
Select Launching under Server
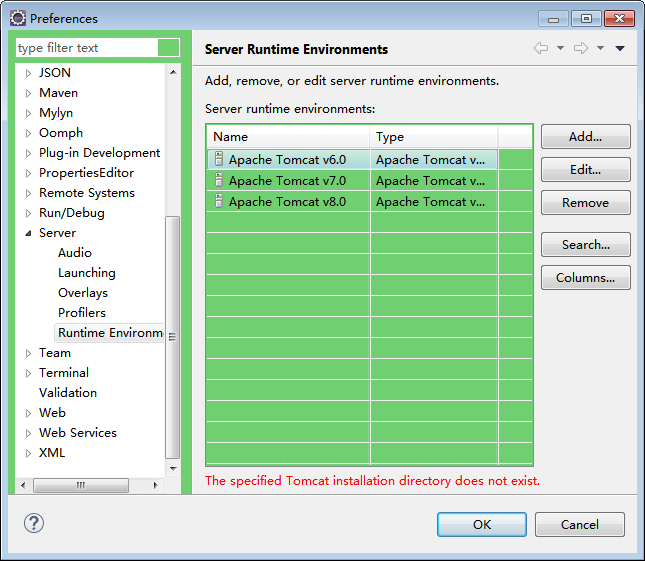click(x=86, y=273)
